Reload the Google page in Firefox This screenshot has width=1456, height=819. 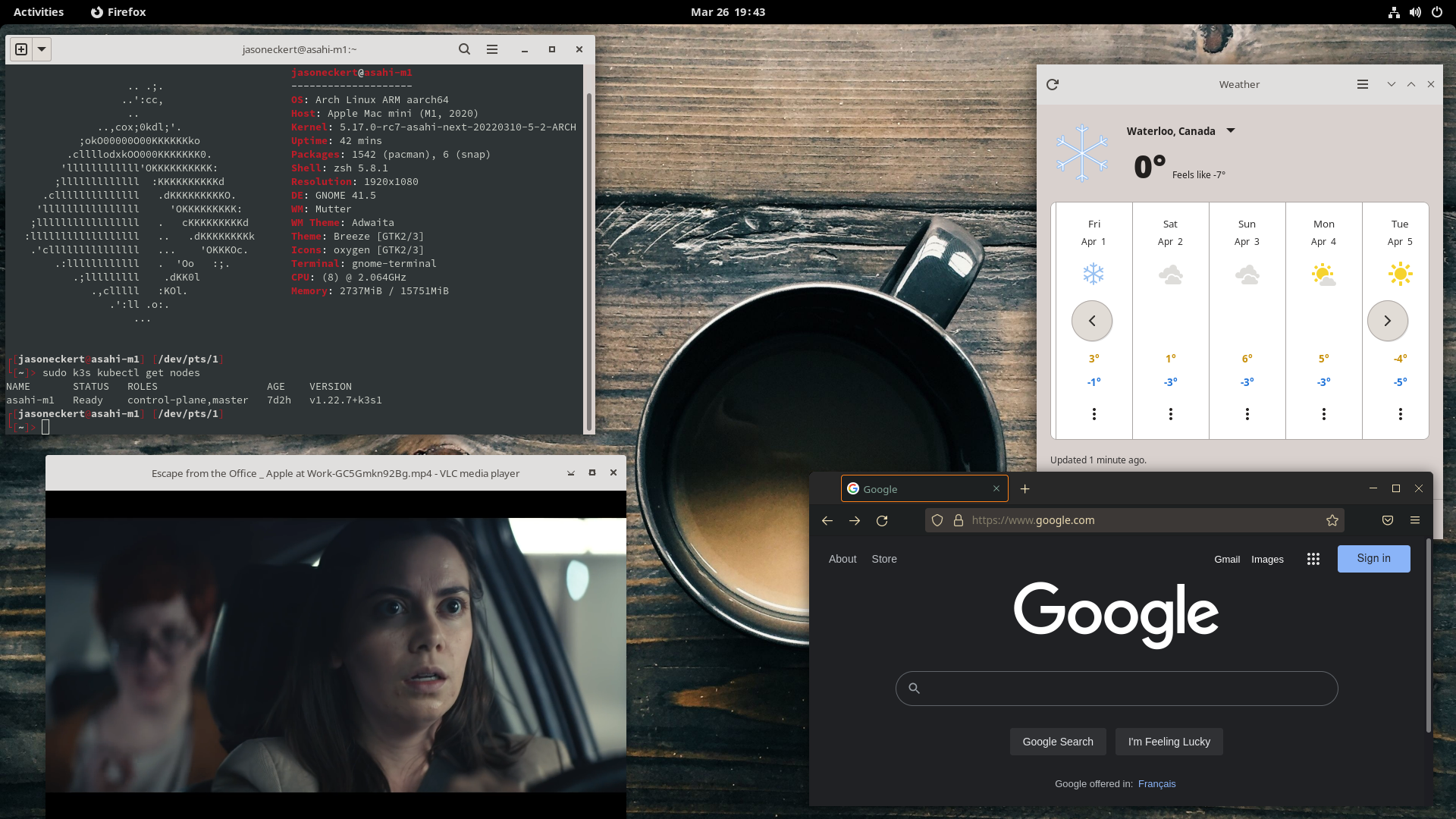[x=882, y=521]
